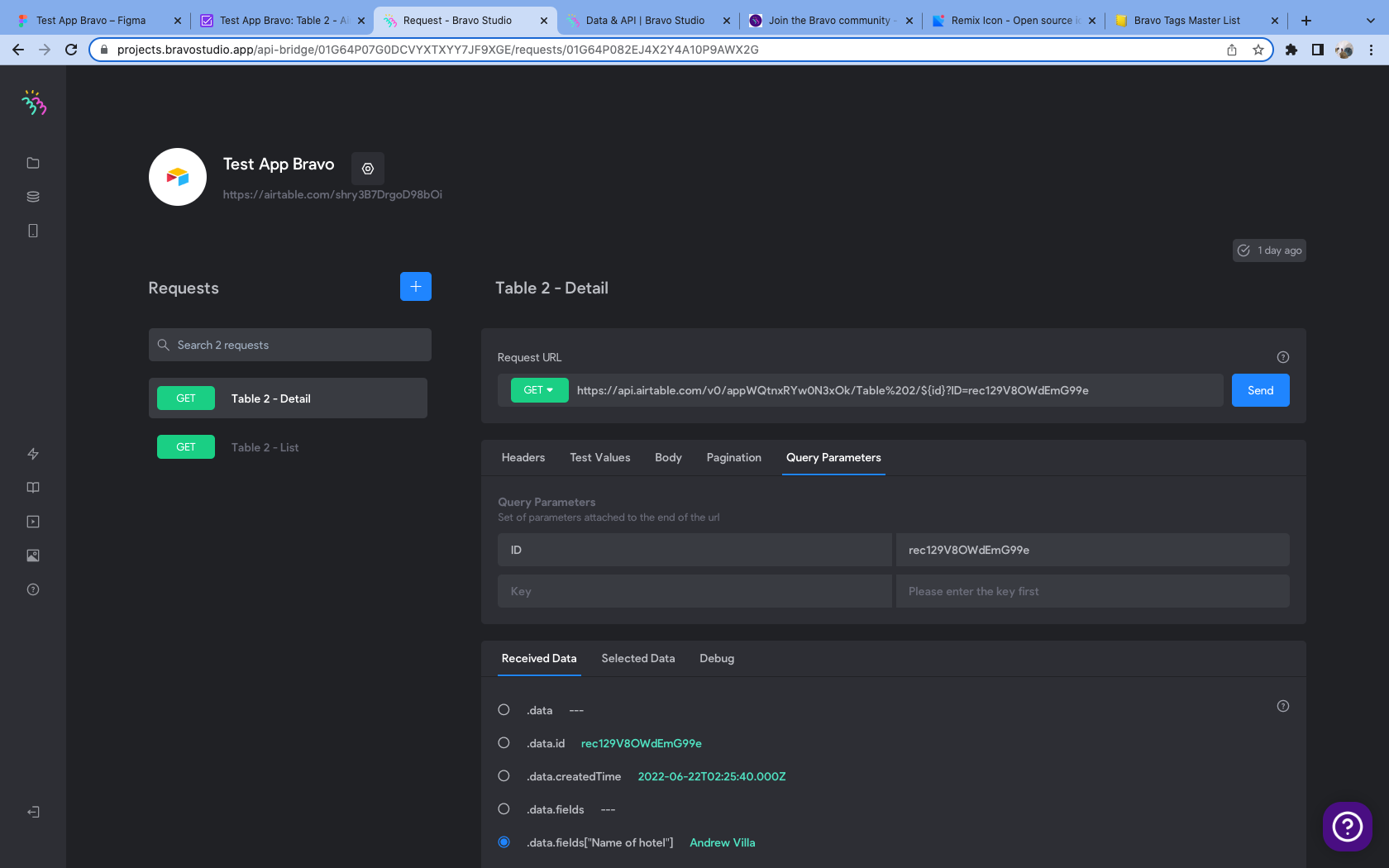Open the airtable.com share link
This screenshot has height=868, width=1389.
pyautogui.click(x=332, y=195)
